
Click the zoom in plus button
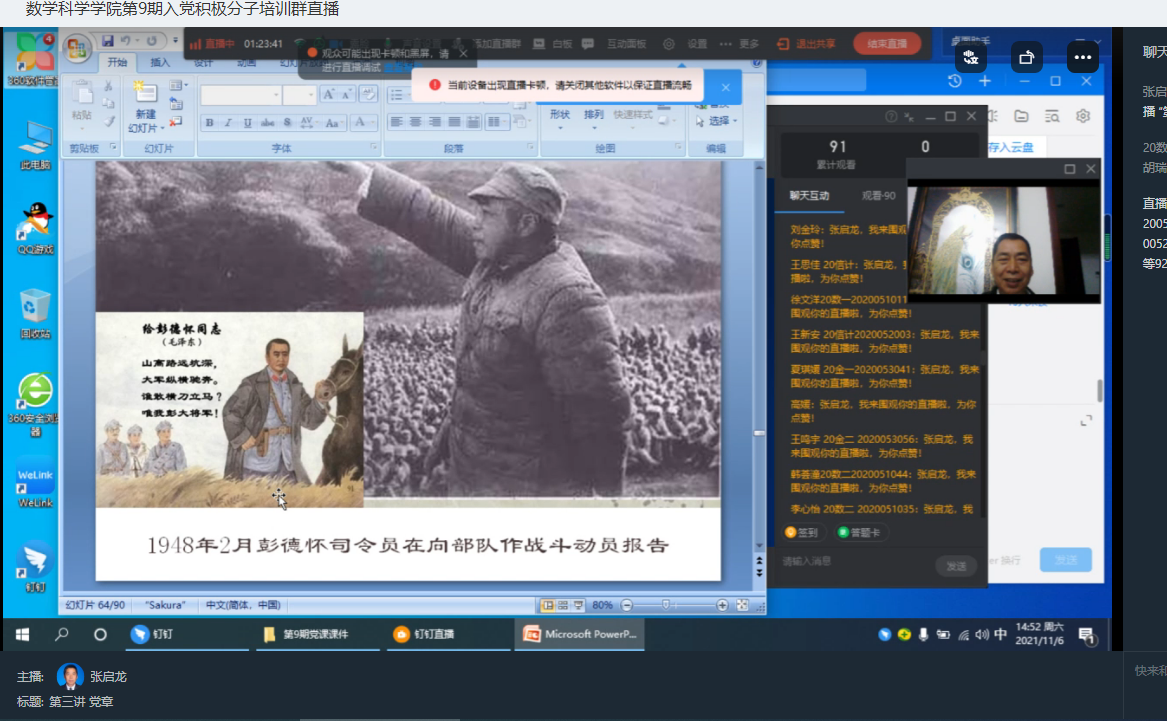[722, 606]
